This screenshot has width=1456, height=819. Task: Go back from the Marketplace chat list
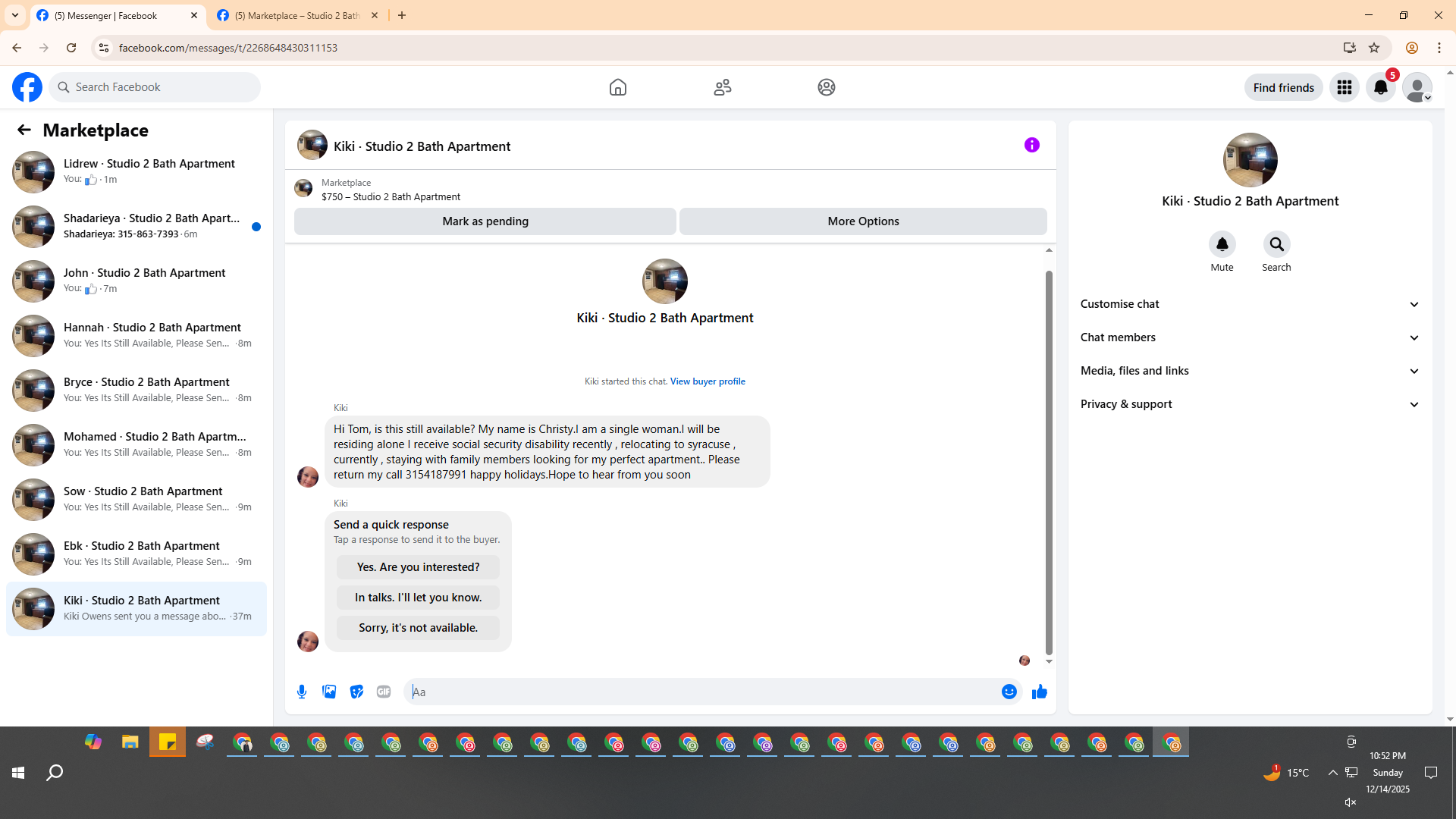pos(24,130)
